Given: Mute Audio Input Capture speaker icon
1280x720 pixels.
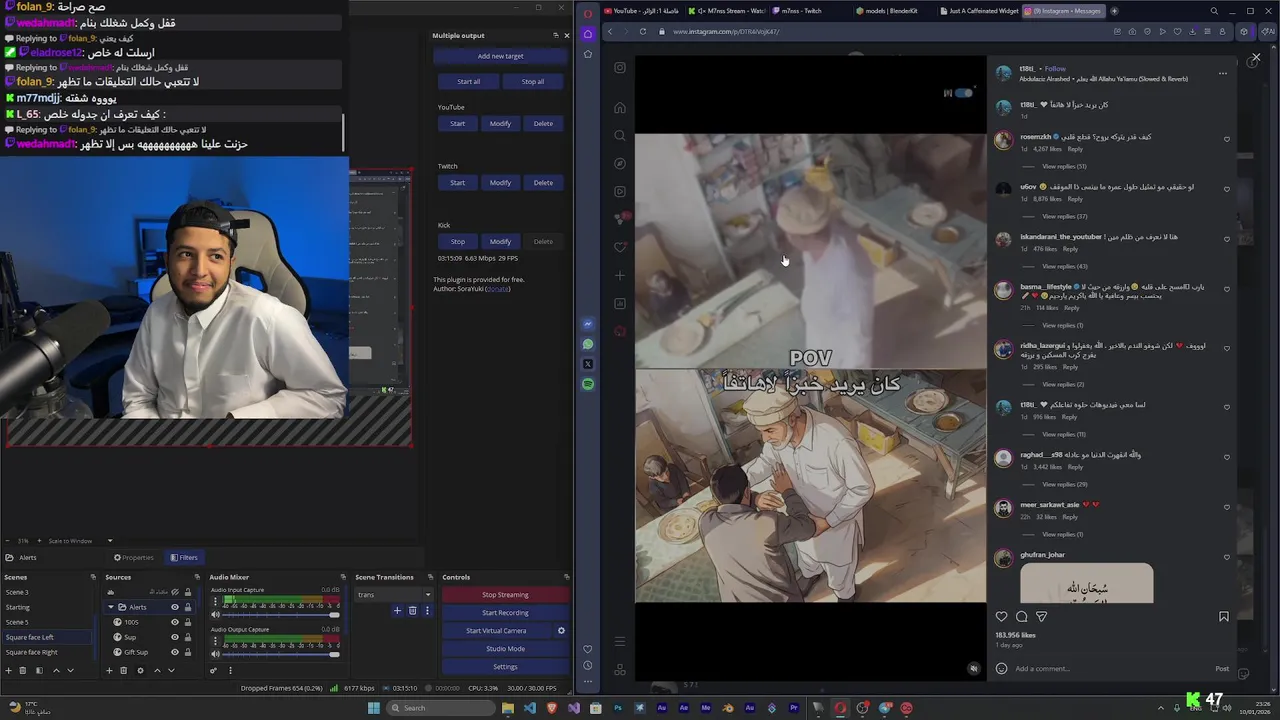Looking at the screenshot, I should (216, 615).
